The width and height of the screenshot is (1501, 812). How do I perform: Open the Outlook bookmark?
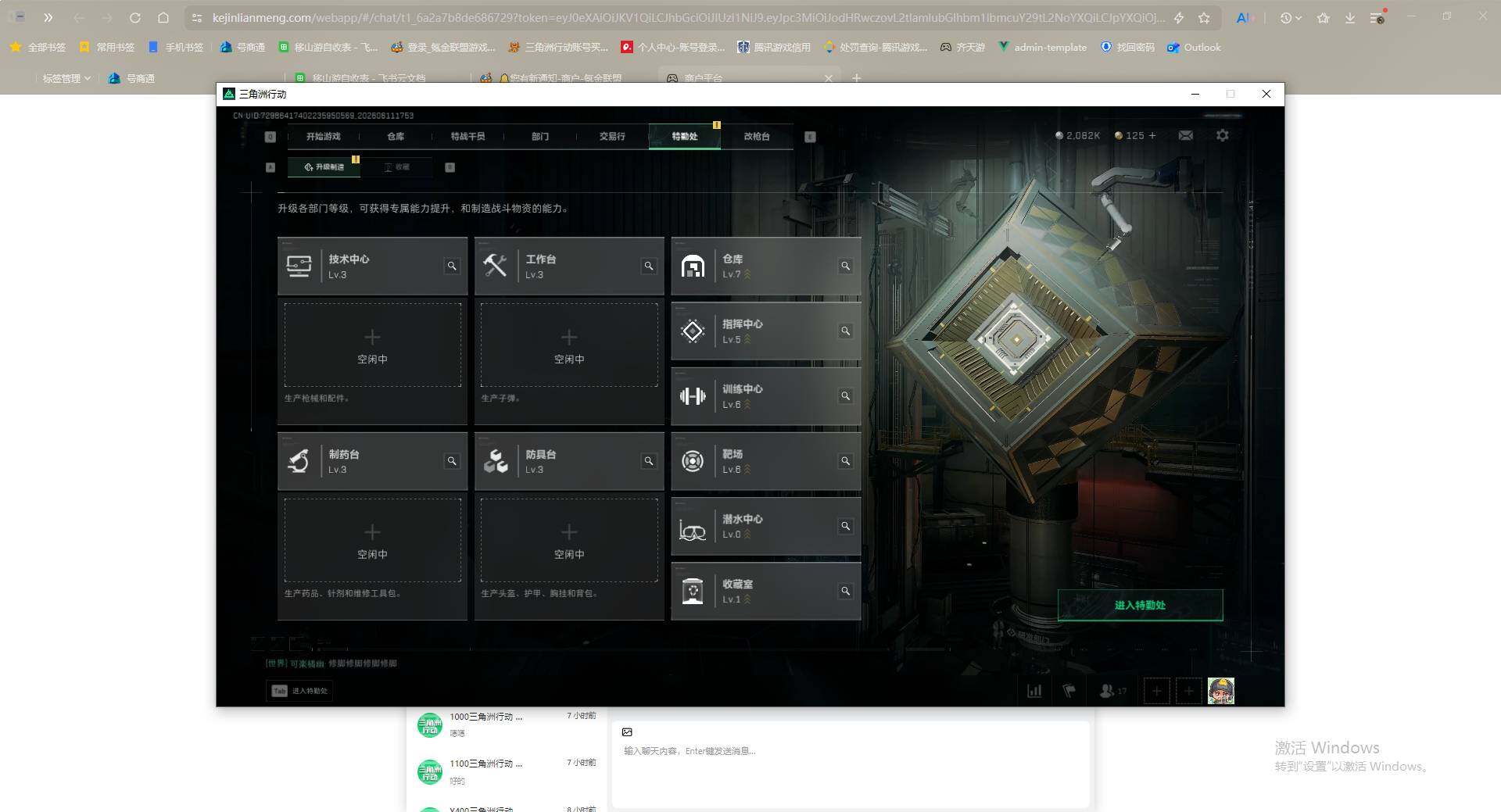coord(1194,47)
